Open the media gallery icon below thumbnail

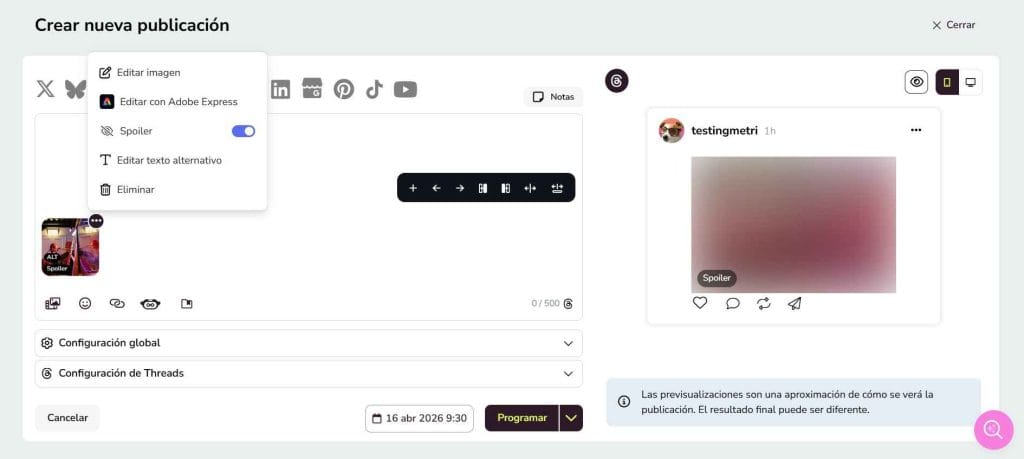click(52, 303)
